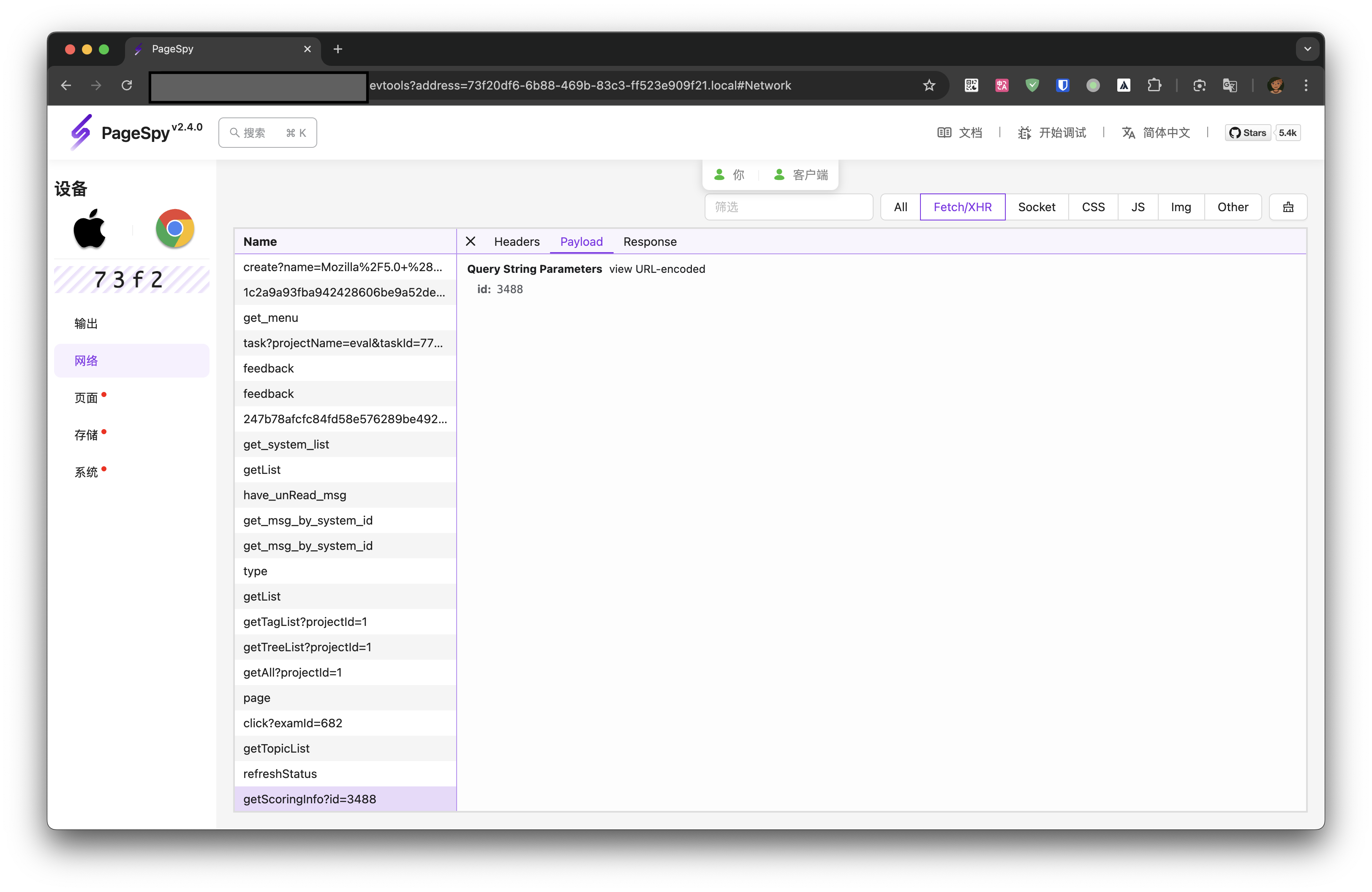Bookmark this page with star icon
The width and height of the screenshot is (1372, 892).
929,85
